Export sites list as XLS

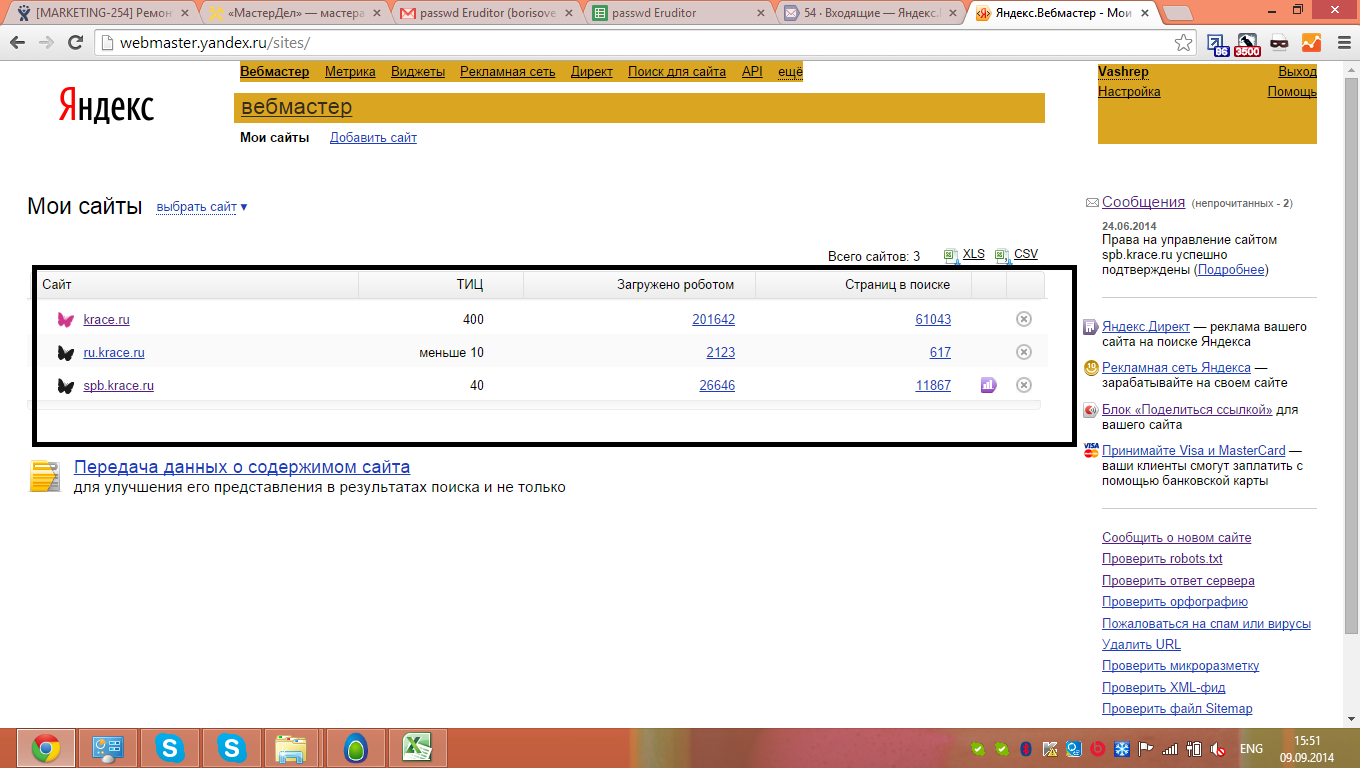tap(973, 254)
